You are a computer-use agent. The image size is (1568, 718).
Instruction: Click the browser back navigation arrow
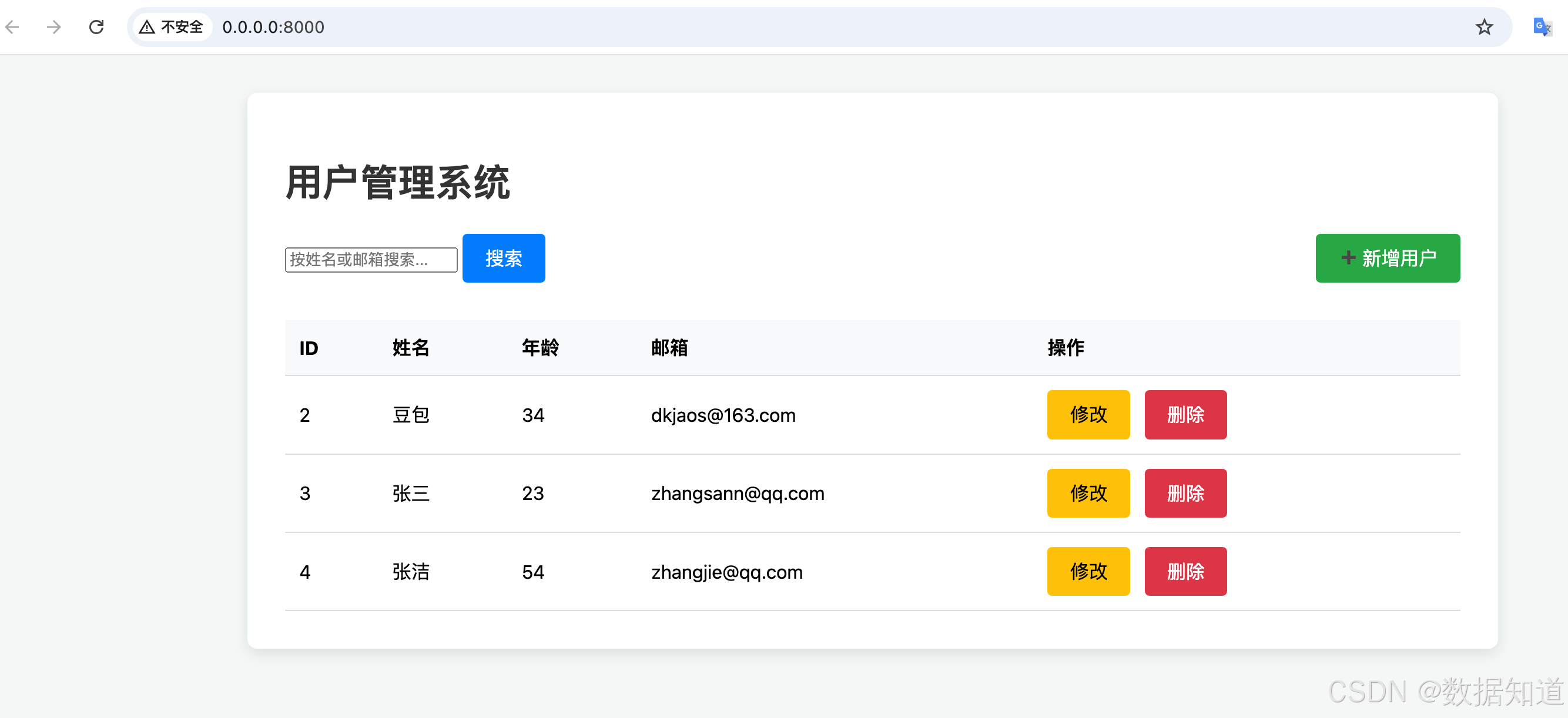[13, 27]
